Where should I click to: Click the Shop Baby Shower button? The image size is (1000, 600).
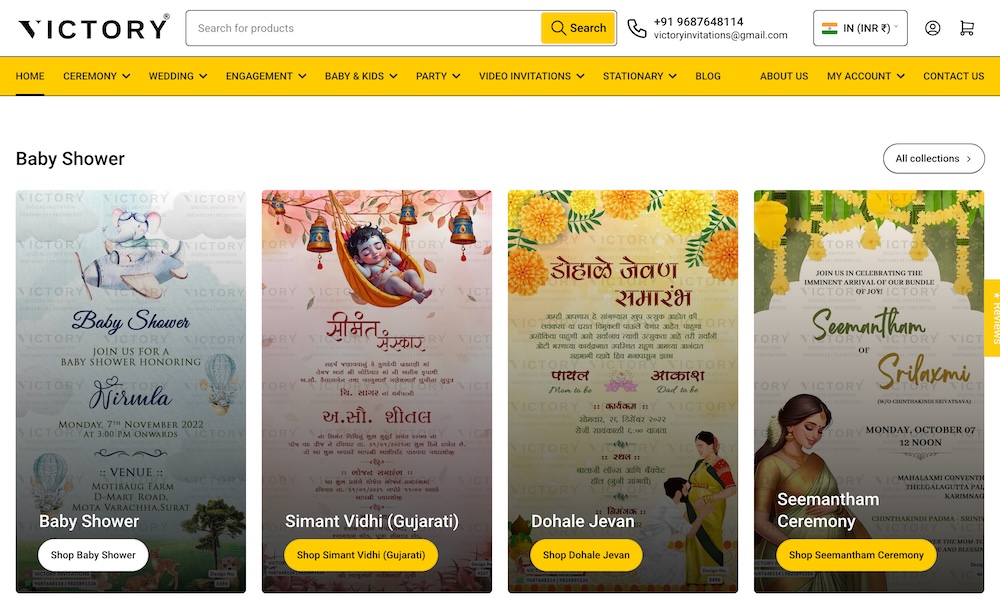point(93,555)
